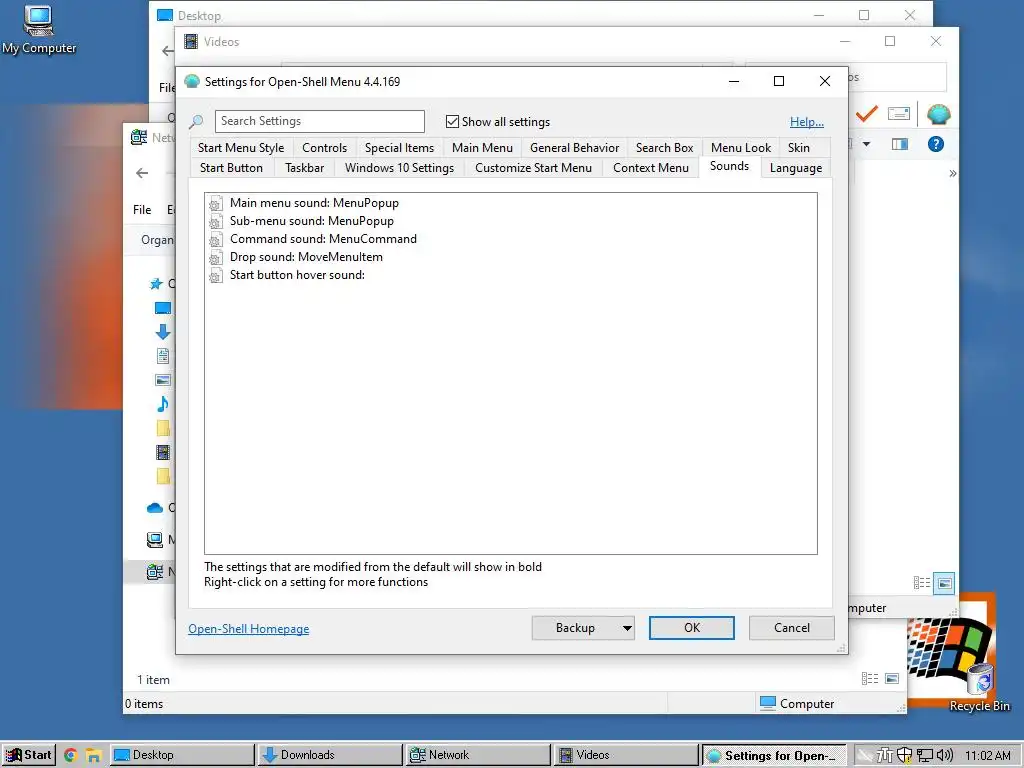Toggle the preview pane icon in Videos window
This screenshot has width=1024, height=768.
point(900,144)
